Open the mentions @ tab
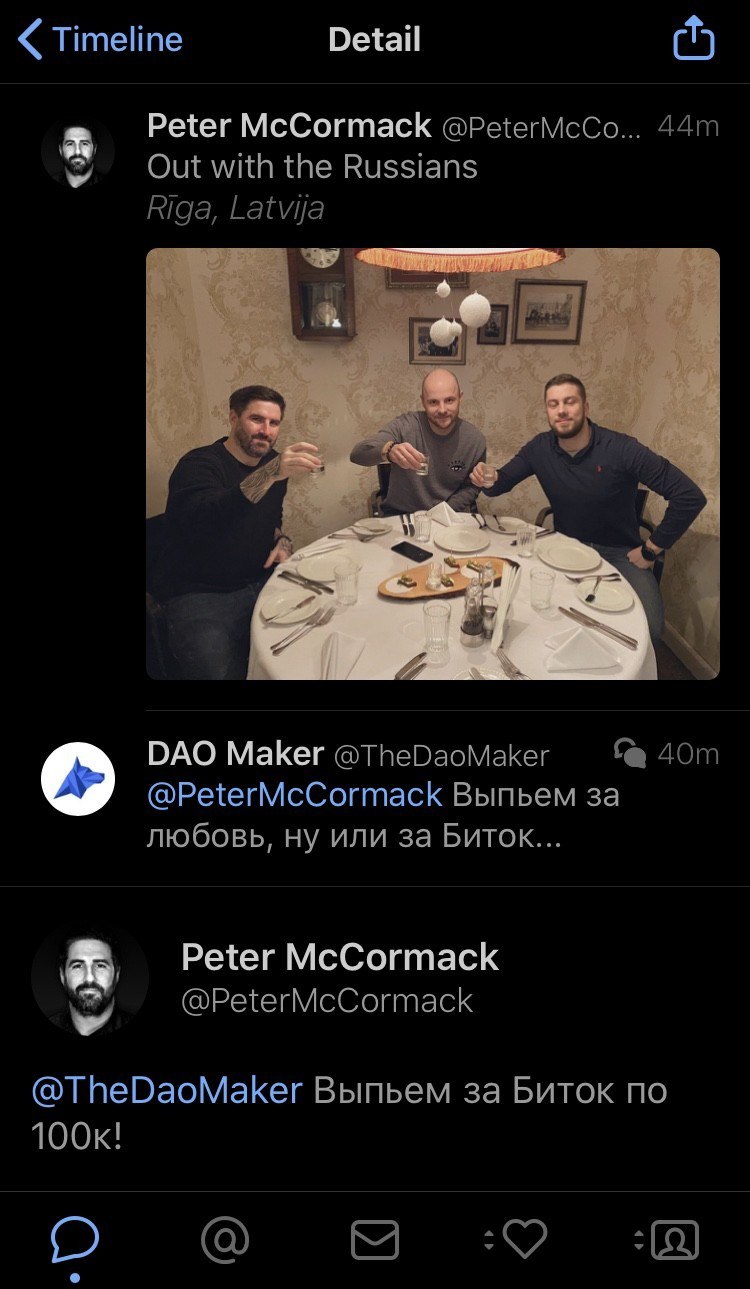Image resolution: width=750 pixels, height=1289 pixels. [225, 1240]
